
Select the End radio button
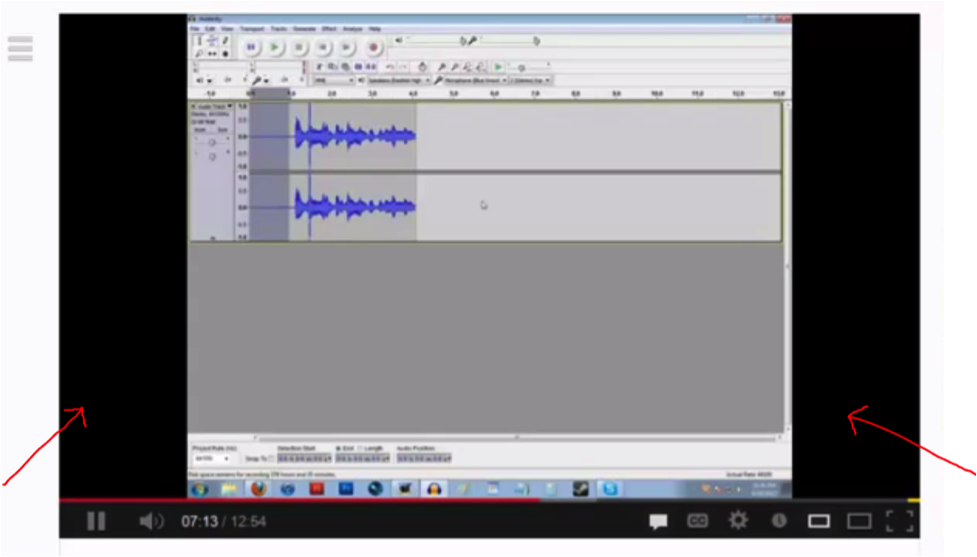[338, 449]
